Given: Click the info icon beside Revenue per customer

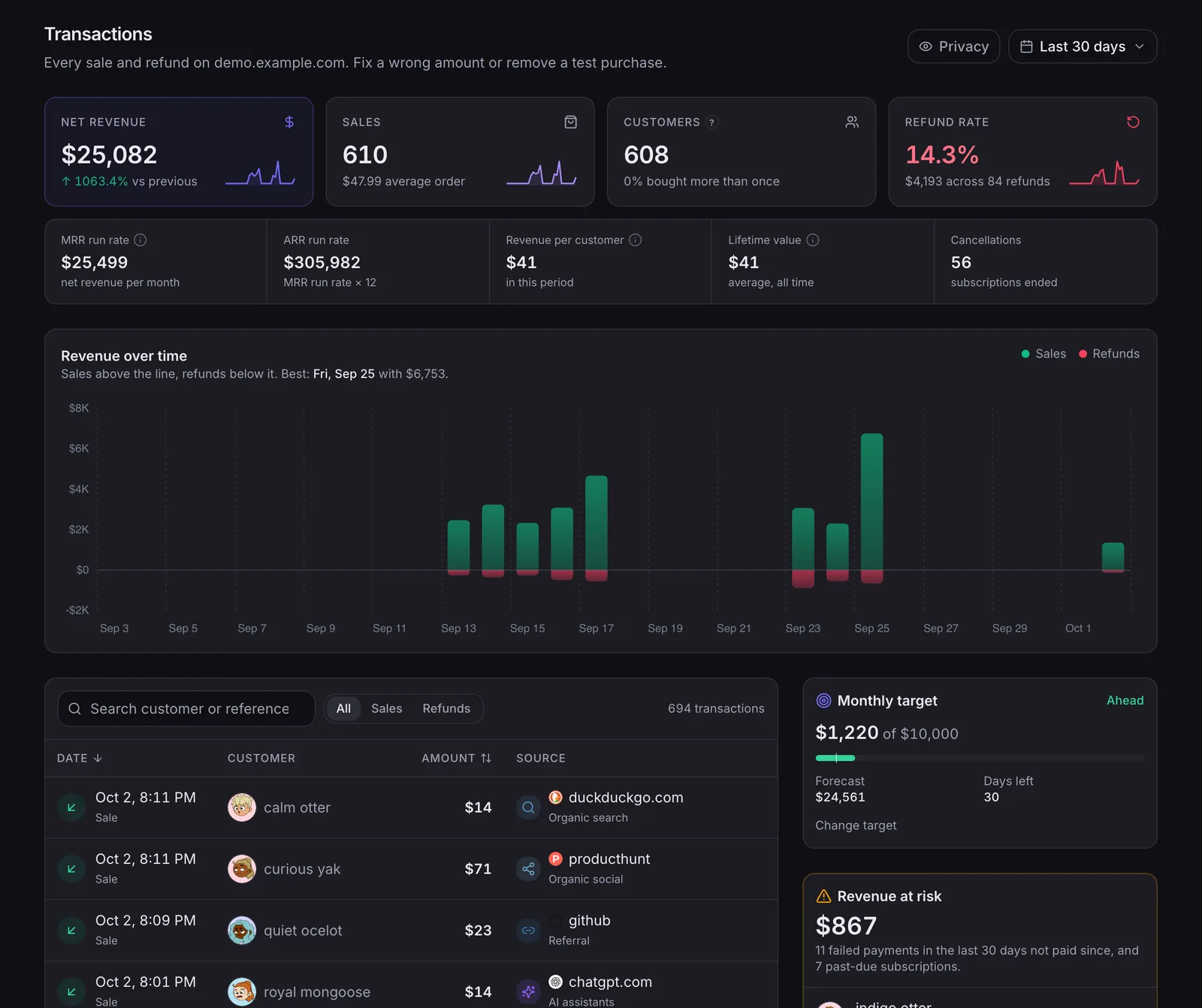Looking at the screenshot, I should (x=636, y=240).
